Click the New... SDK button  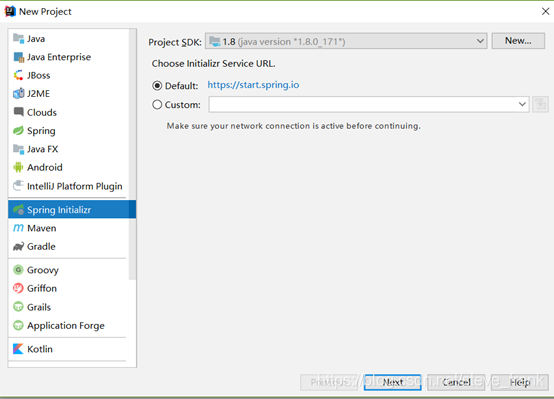tap(518, 41)
